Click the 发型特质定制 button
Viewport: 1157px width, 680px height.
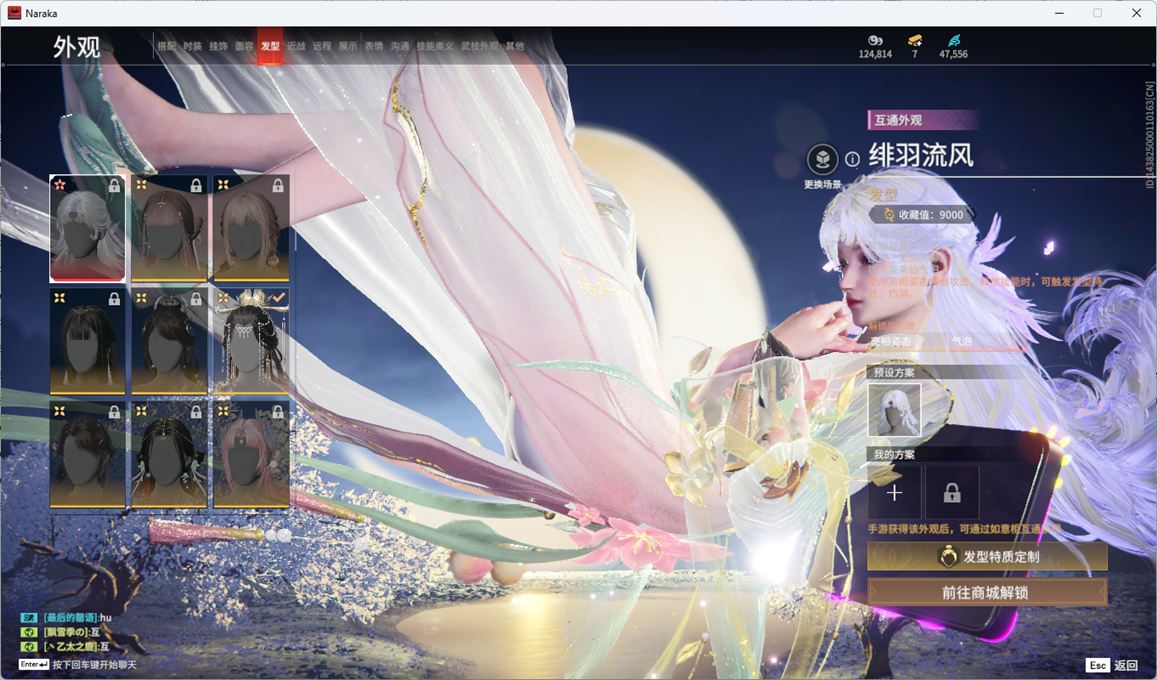(987, 557)
